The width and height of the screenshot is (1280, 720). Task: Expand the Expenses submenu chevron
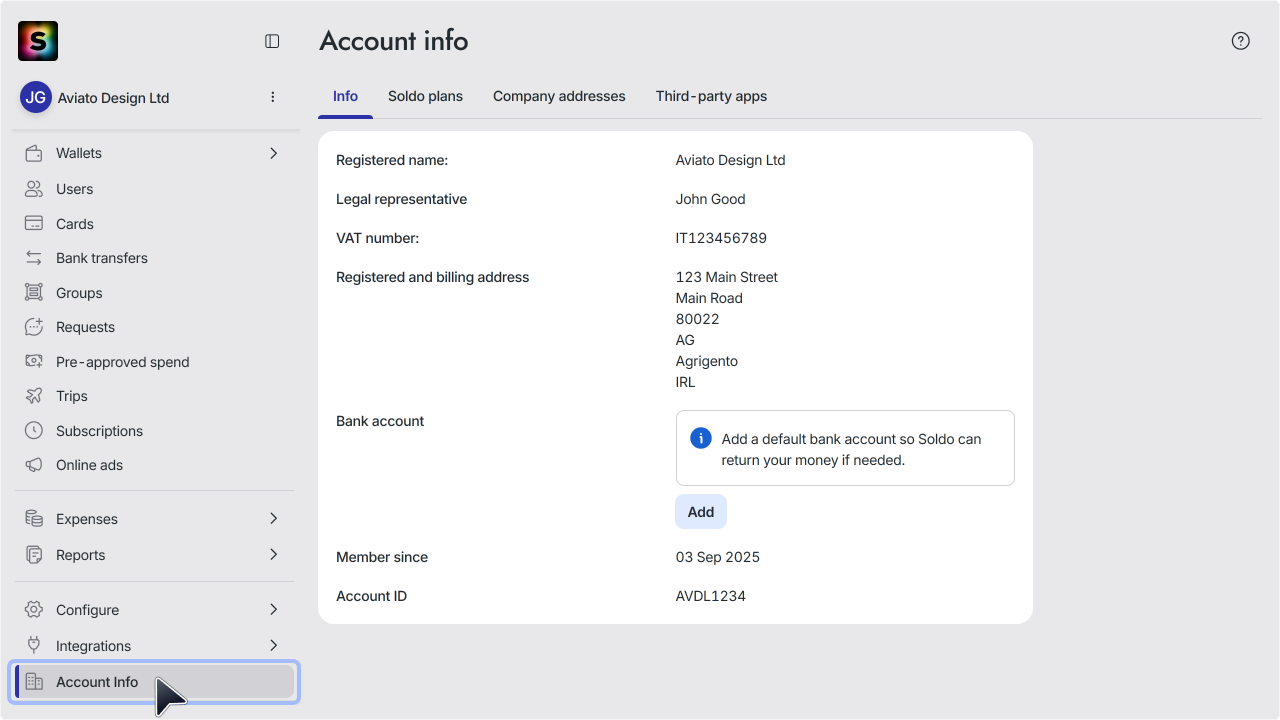point(273,519)
